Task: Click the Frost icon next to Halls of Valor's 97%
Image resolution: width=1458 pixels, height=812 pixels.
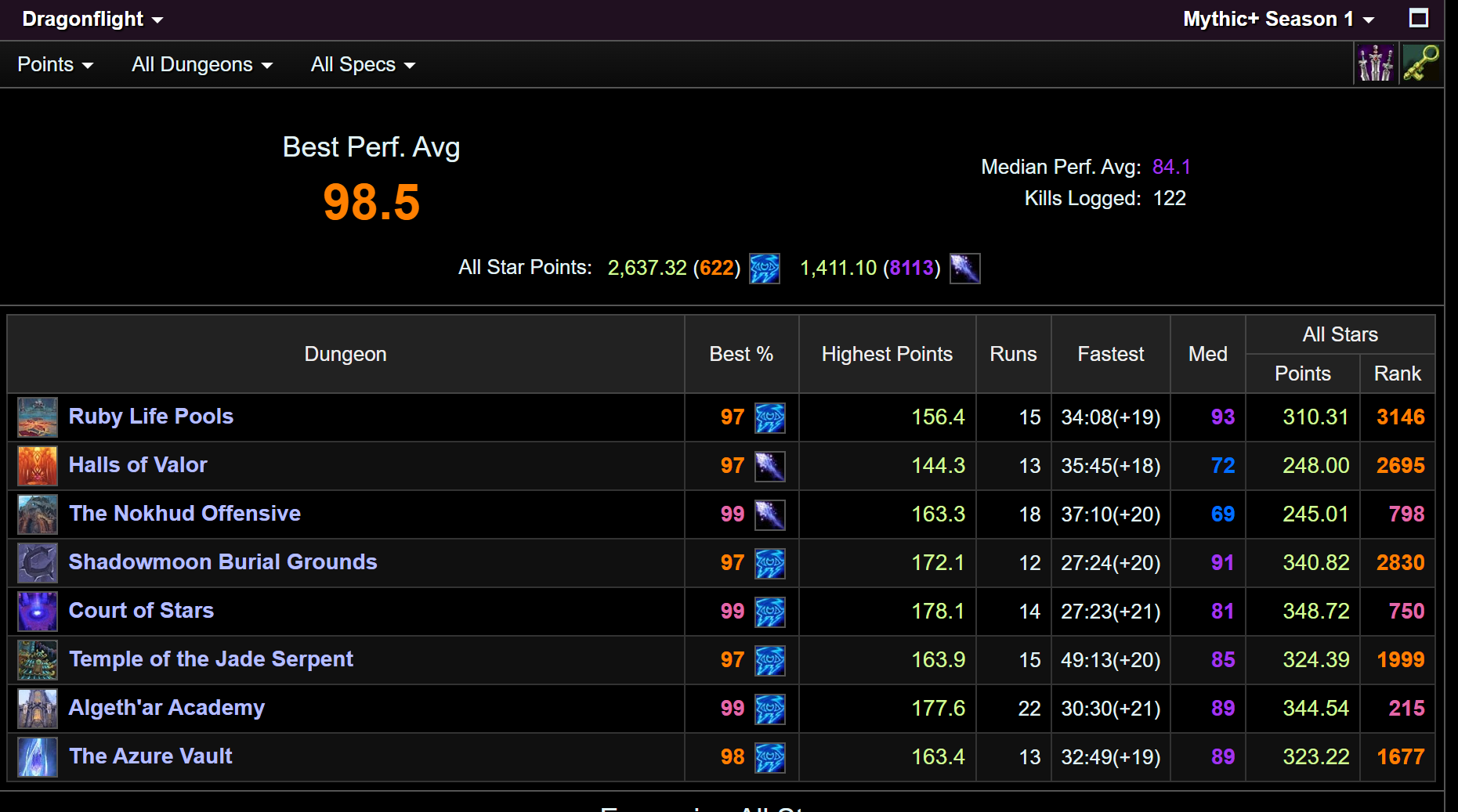Action: pos(772,466)
